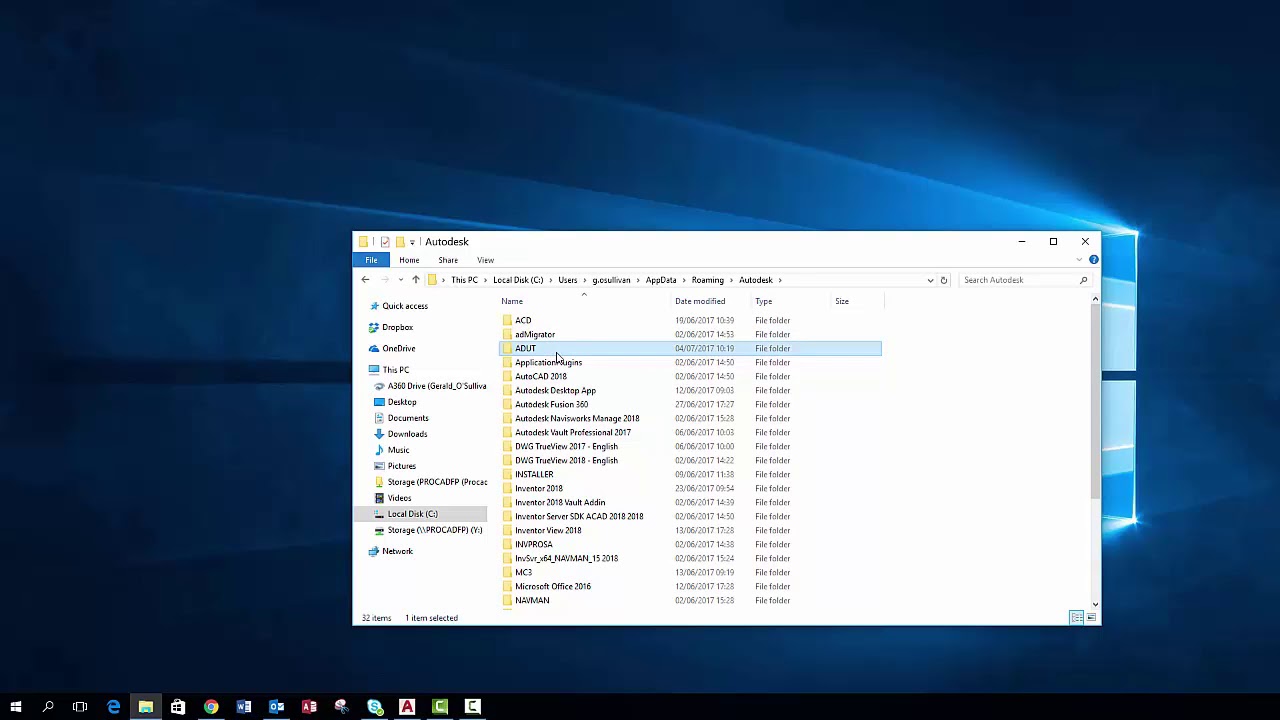
Task: Switch to details view in status bar
Action: [x=1076, y=618]
